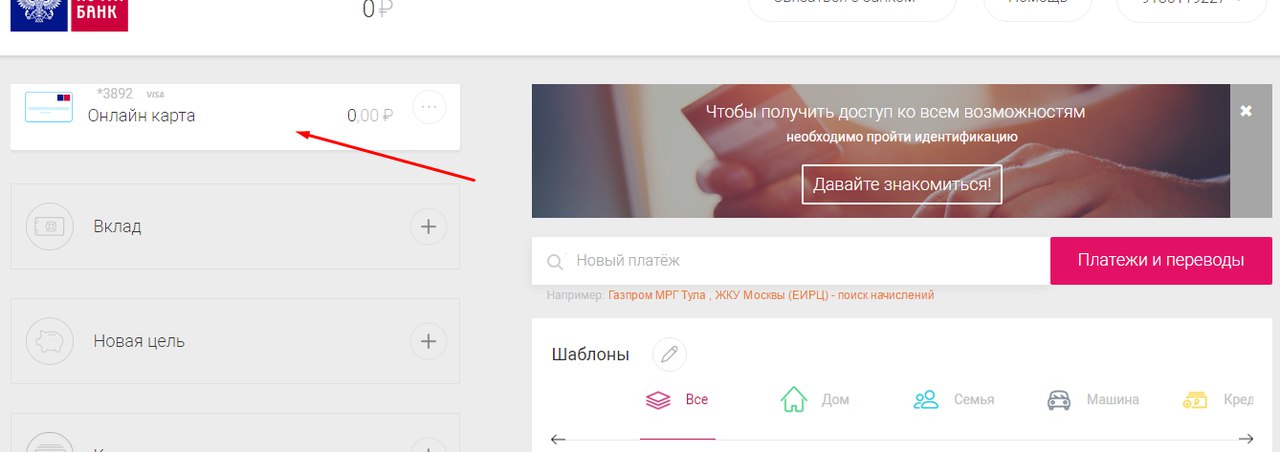Open the Онлайн карта three-dots menu
The width and height of the screenshot is (1280, 452).
tap(429, 107)
